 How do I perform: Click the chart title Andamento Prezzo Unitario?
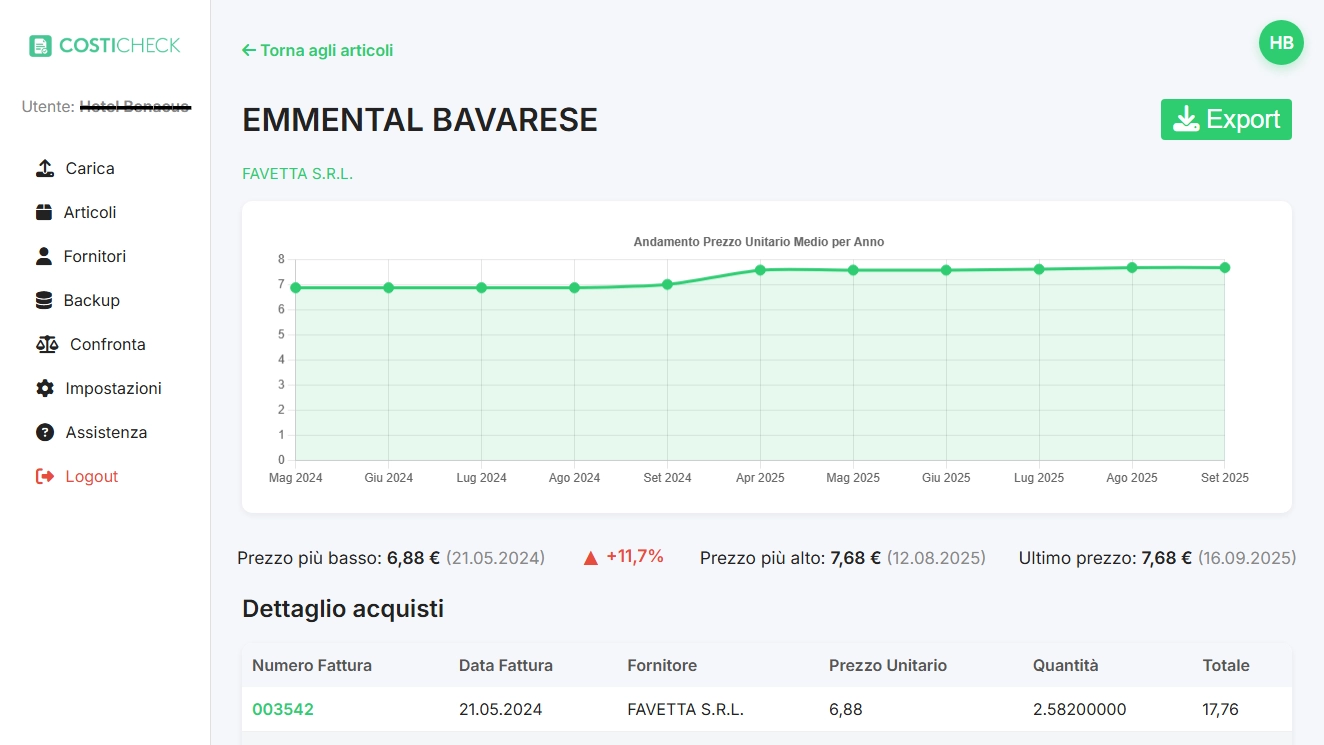759,242
